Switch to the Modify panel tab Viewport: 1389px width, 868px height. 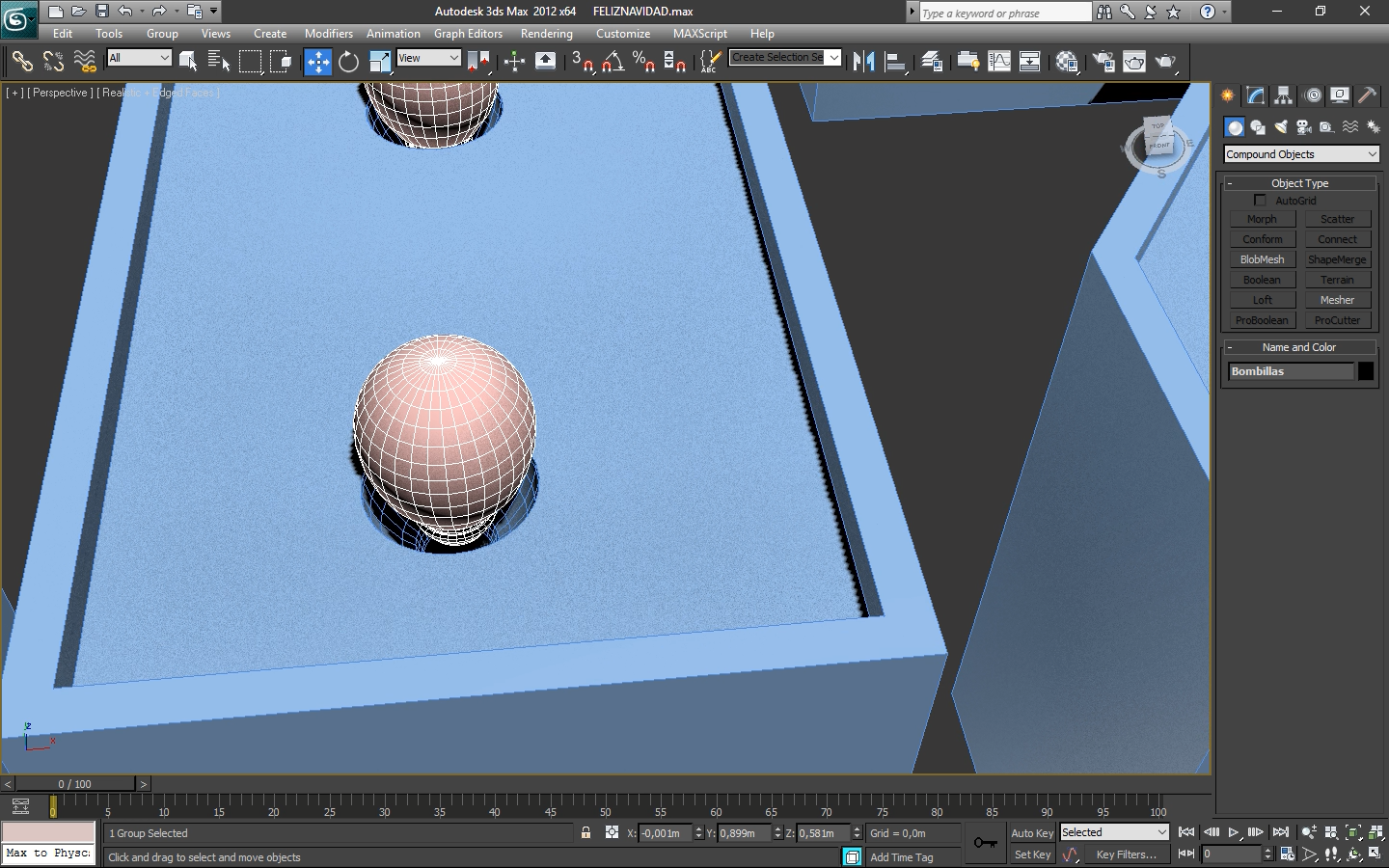pos(1255,95)
